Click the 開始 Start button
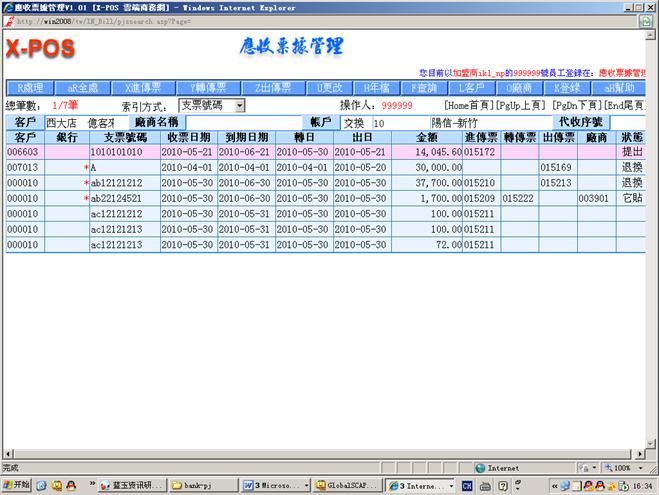 click(x=16, y=486)
